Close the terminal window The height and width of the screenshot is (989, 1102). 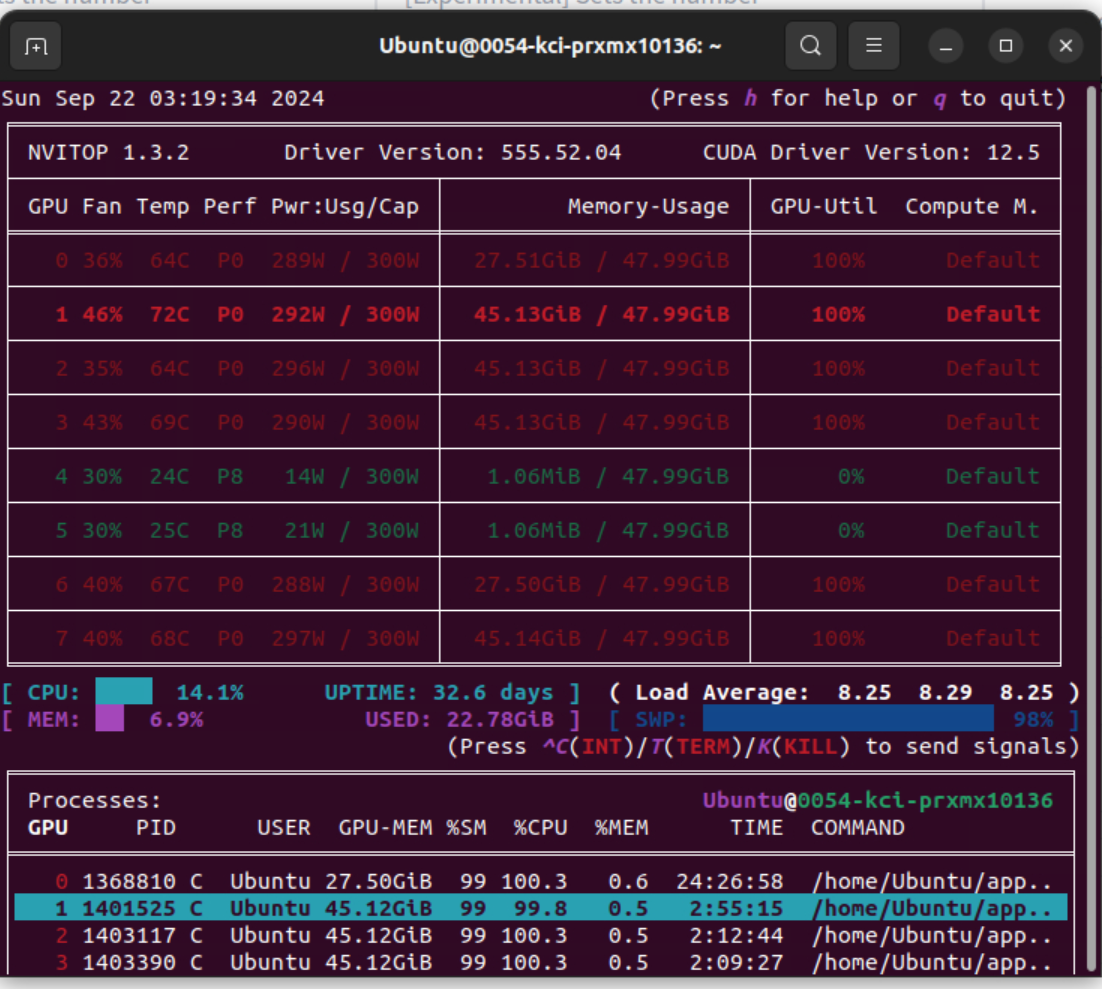pyautogui.click(x=1066, y=46)
